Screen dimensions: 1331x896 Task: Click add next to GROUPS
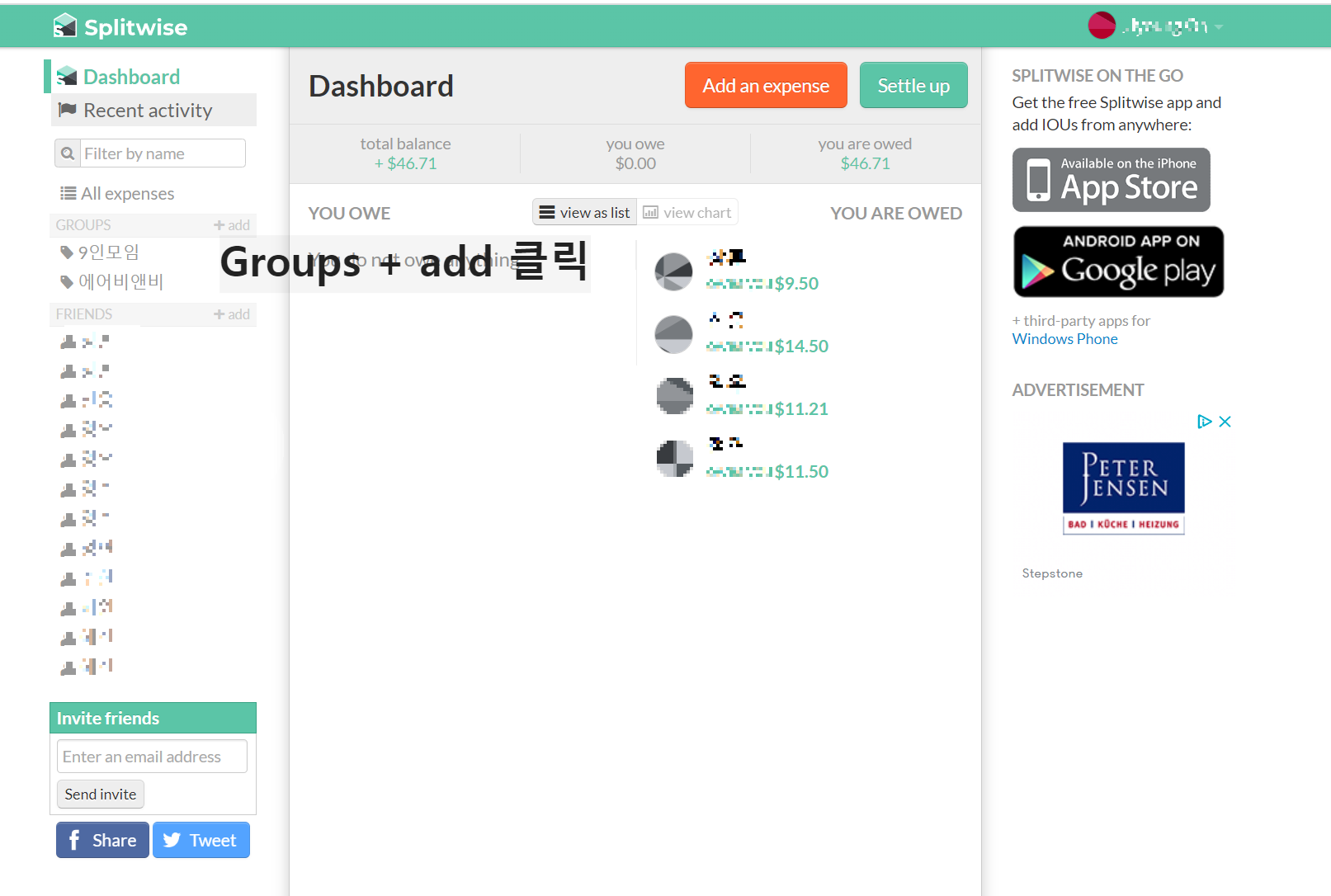click(x=232, y=225)
